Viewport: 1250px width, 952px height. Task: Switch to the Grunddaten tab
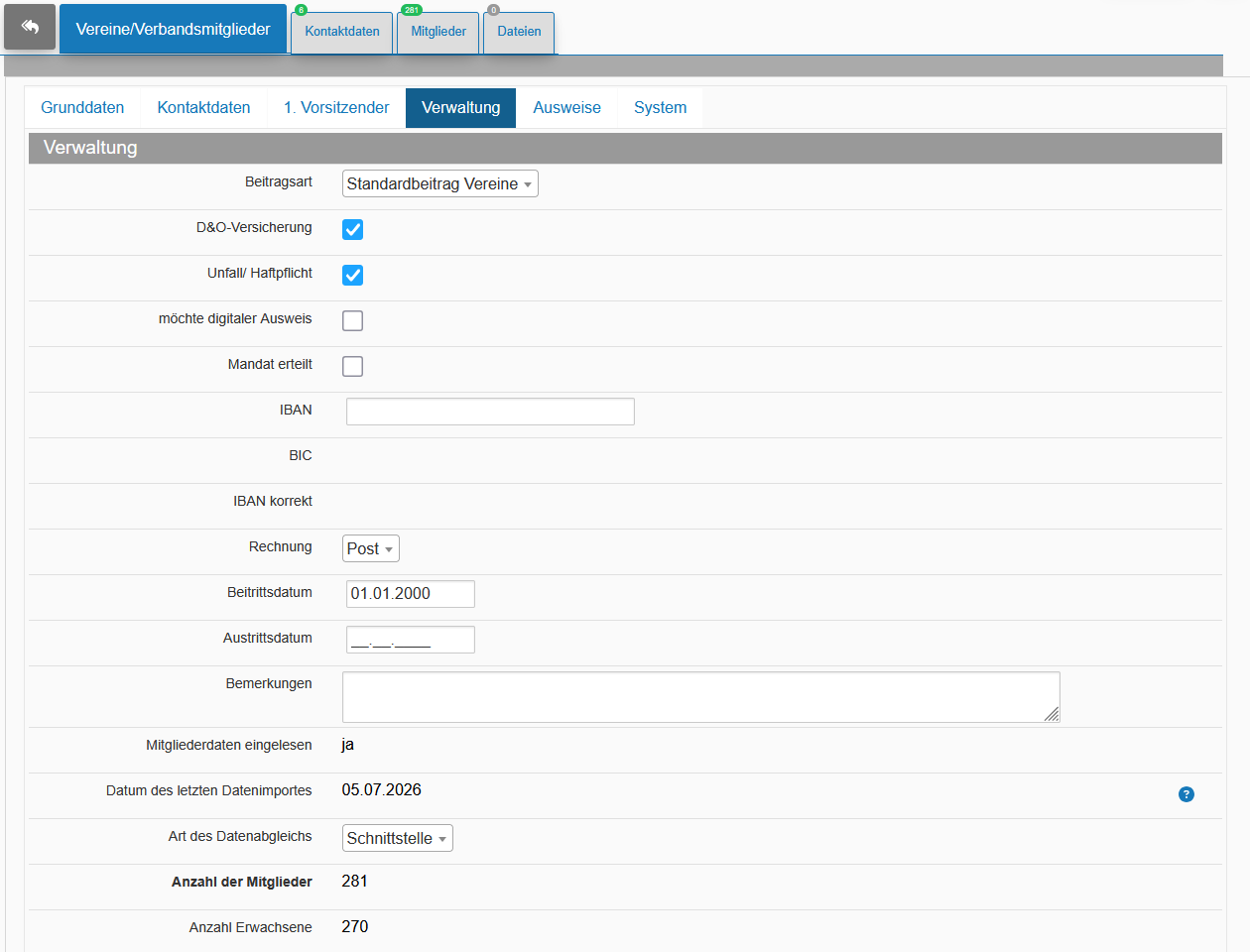click(x=82, y=107)
